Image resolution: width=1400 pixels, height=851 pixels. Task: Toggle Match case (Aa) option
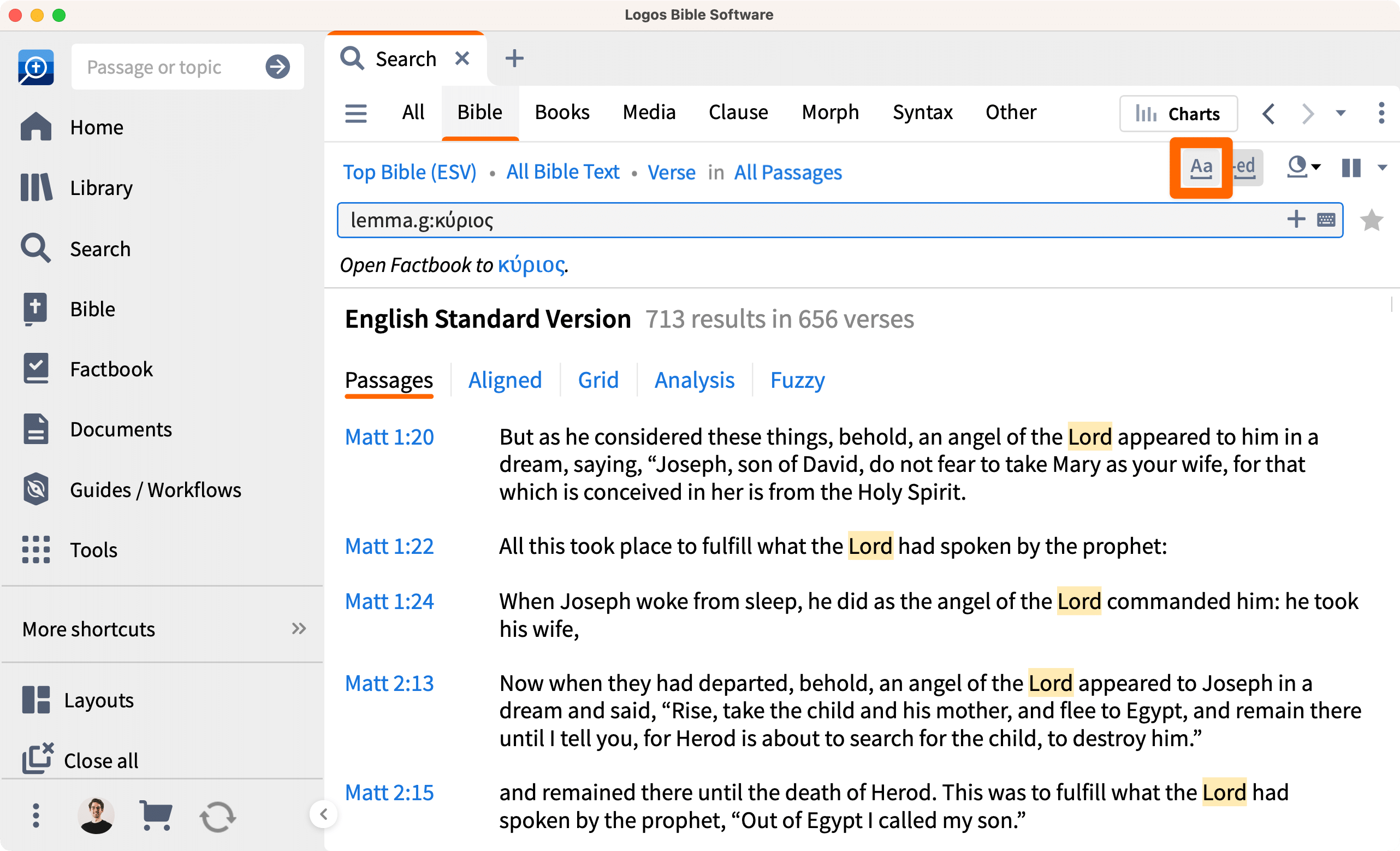pyautogui.click(x=1201, y=167)
